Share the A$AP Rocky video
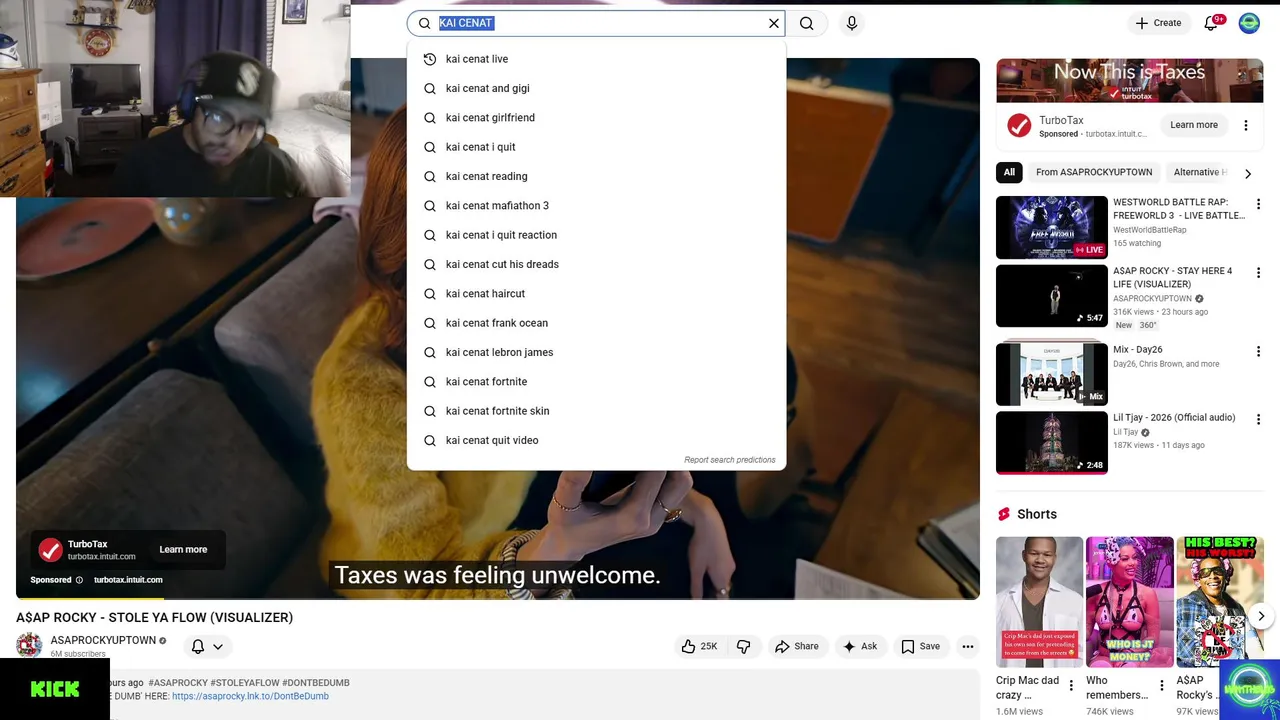This screenshot has height=720, width=1280. point(797,647)
